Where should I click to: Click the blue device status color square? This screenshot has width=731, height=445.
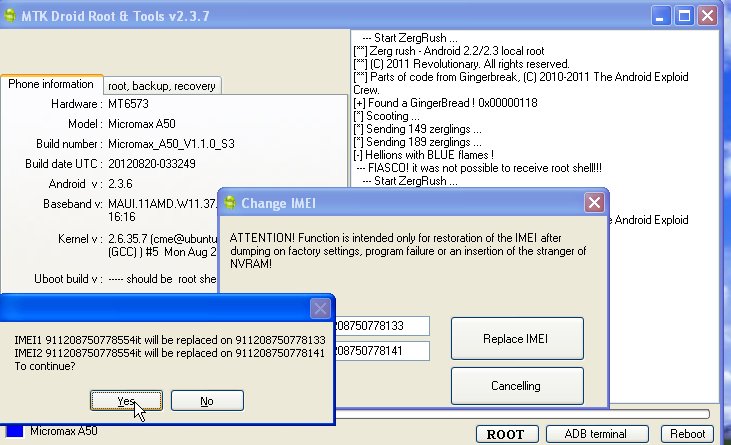click(12, 432)
